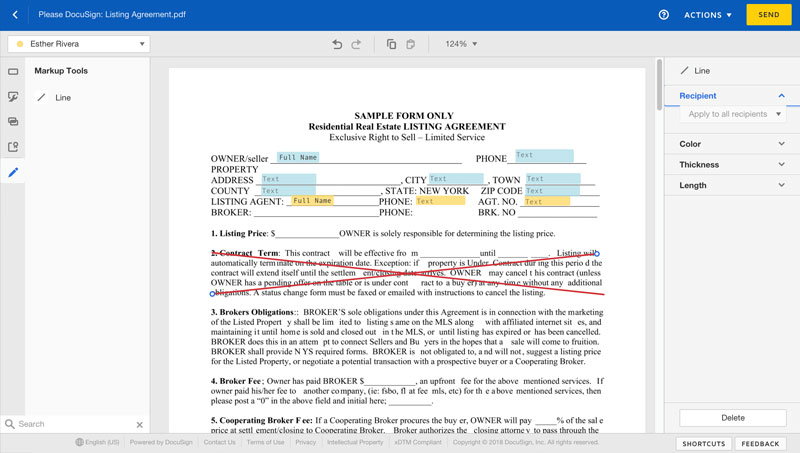
Task: Click the Line label in properties header
Action: point(702,71)
